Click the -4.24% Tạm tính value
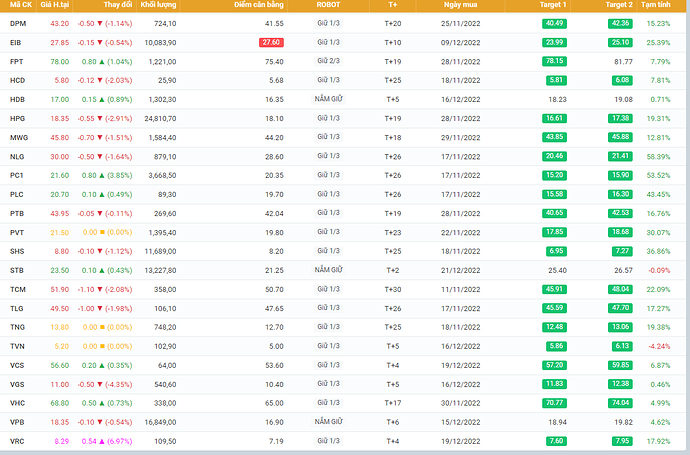Screen dimensions: 690x455 pos(659,346)
